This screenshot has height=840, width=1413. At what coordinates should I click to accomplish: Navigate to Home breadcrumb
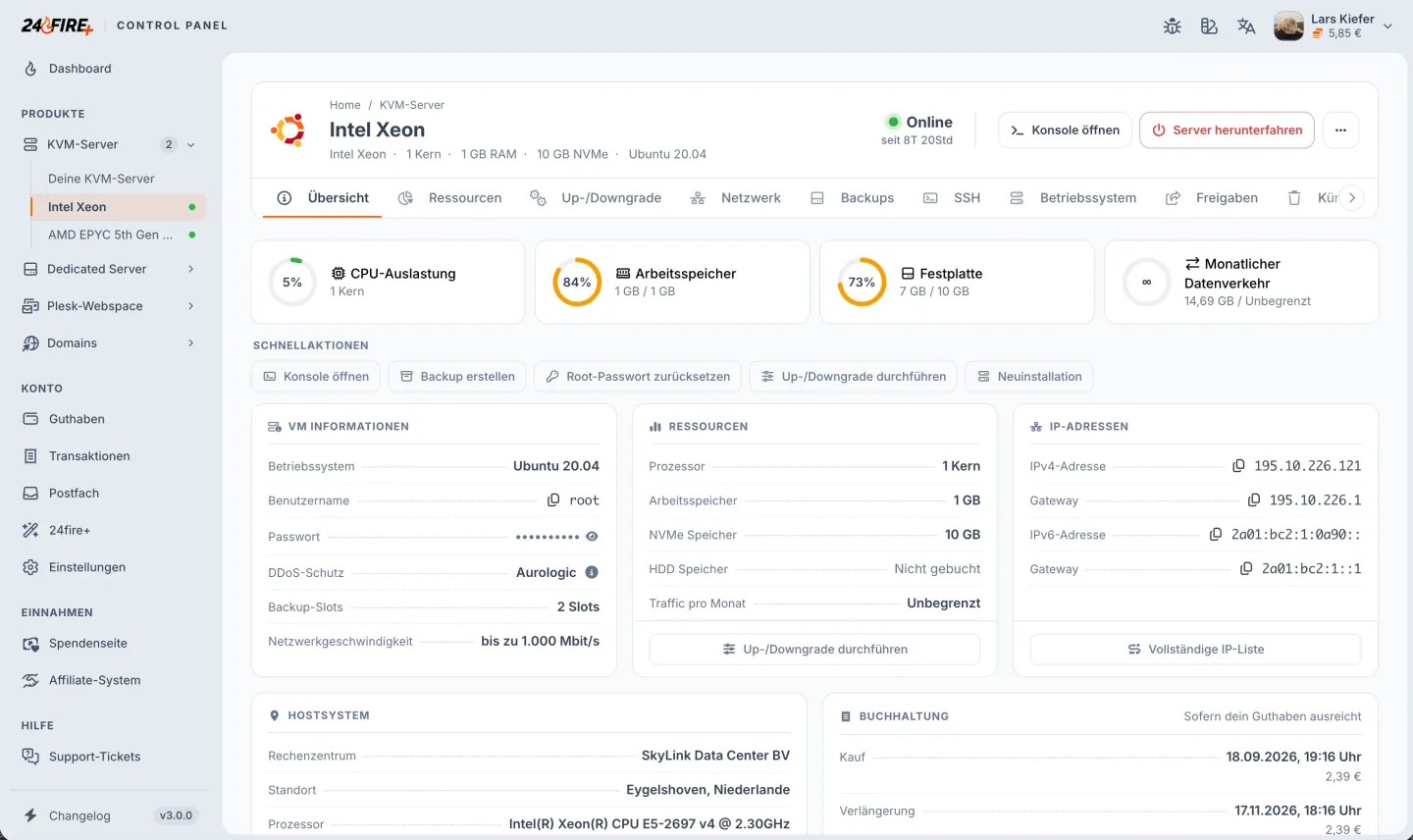click(345, 105)
